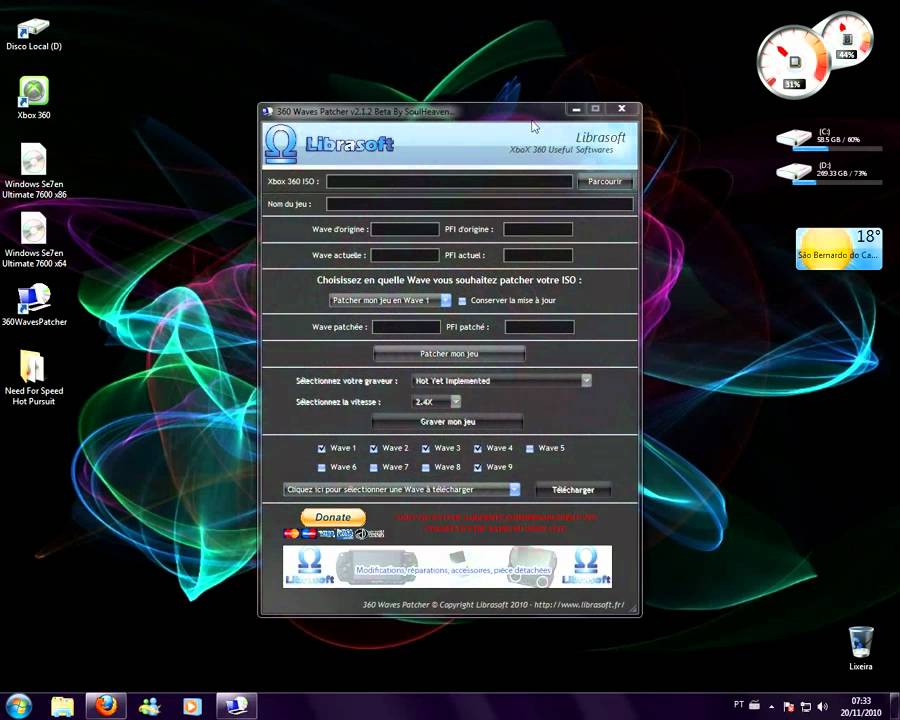
Task: Click the Wave patchée field
Action: [406, 327]
